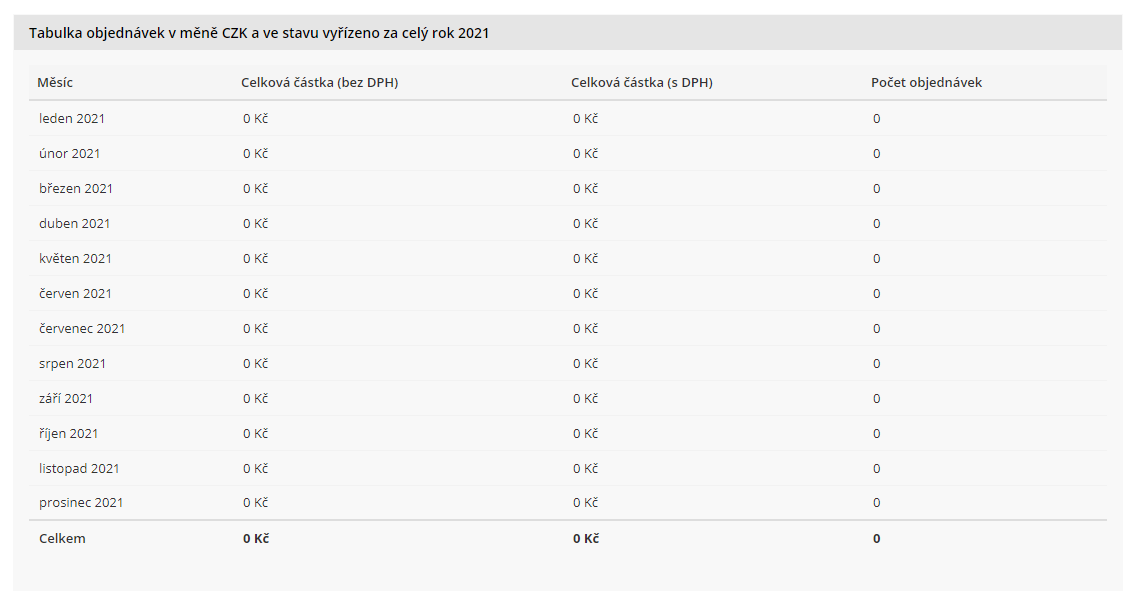Click the Počet objednávek column header
Viewport: 1137px width, 608px height.
926,83
